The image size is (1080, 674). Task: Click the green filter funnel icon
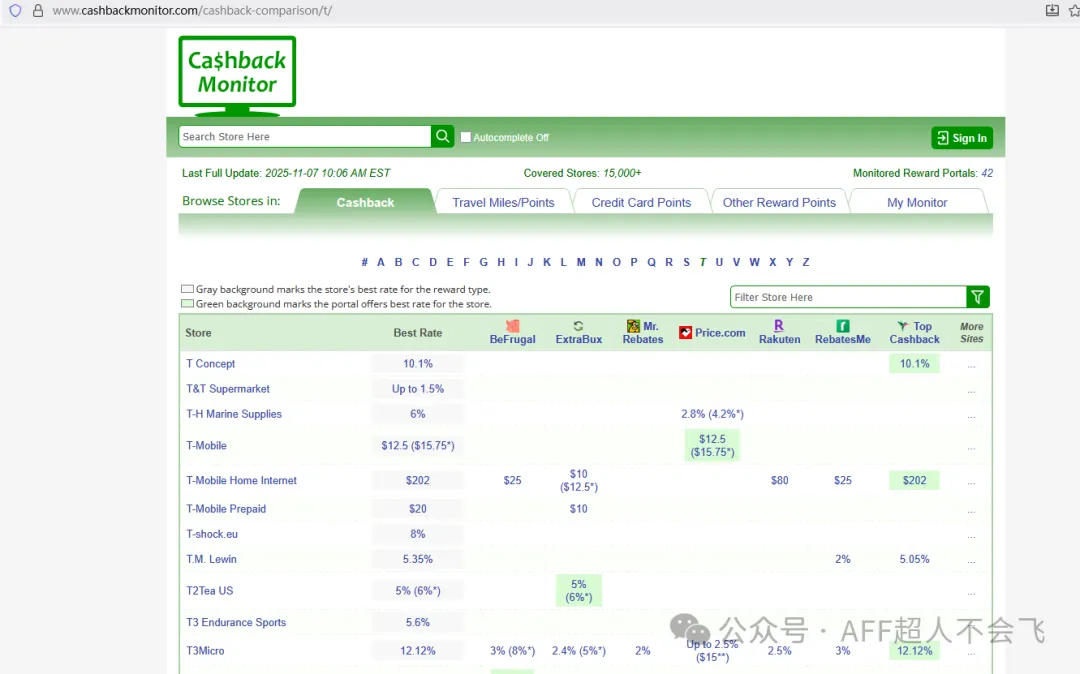978,297
